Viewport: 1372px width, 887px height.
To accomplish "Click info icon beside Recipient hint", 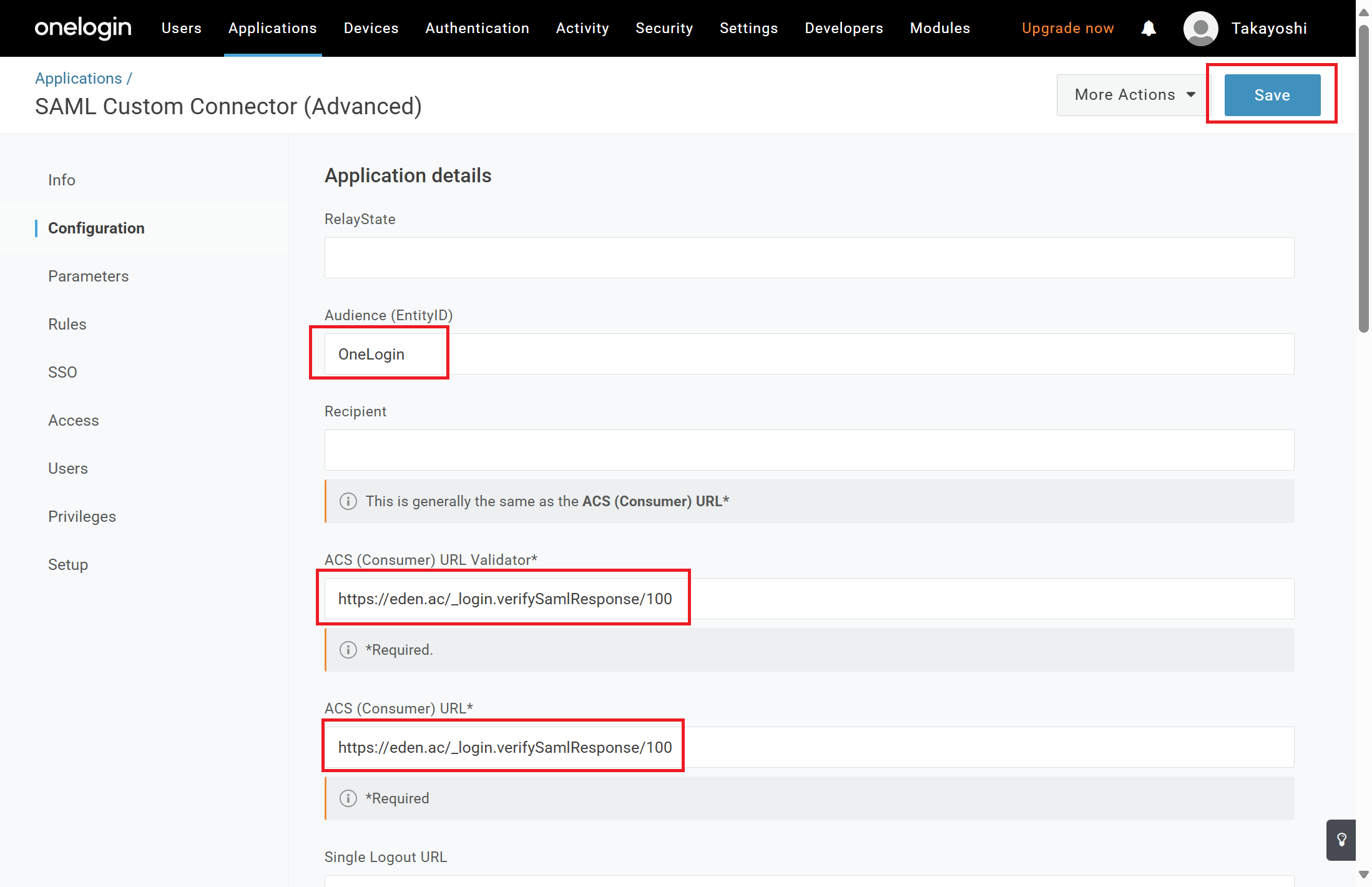I will click(x=348, y=501).
